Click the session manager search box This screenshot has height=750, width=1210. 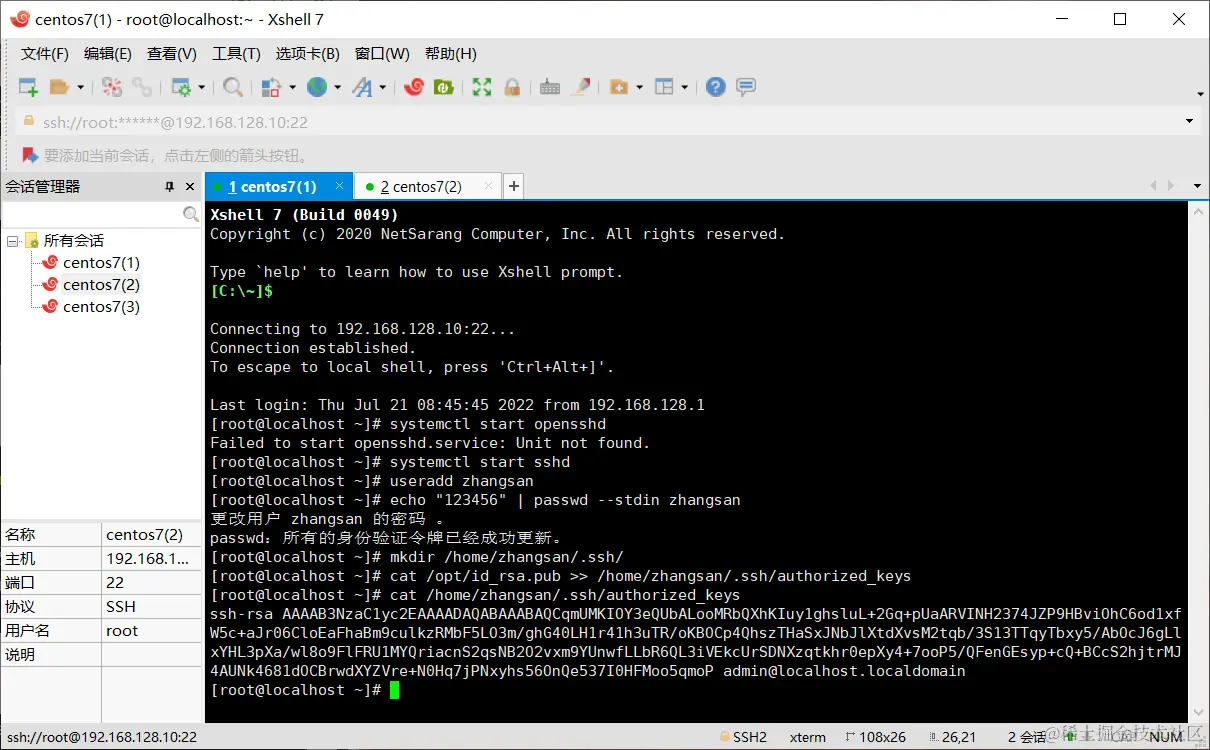pos(92,214)
